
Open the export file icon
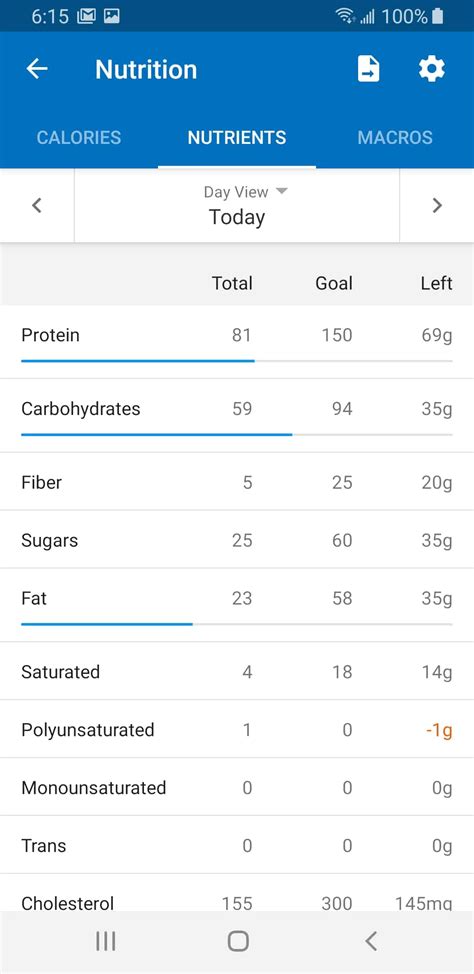click(x=368, y=69)
